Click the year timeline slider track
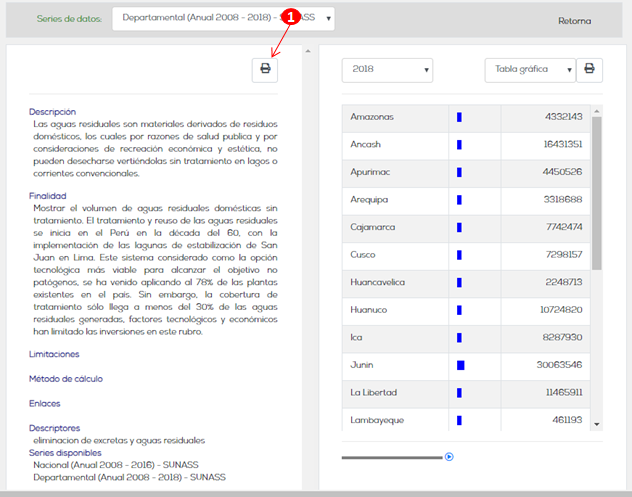The image size is (632, 497). point(392,457)
